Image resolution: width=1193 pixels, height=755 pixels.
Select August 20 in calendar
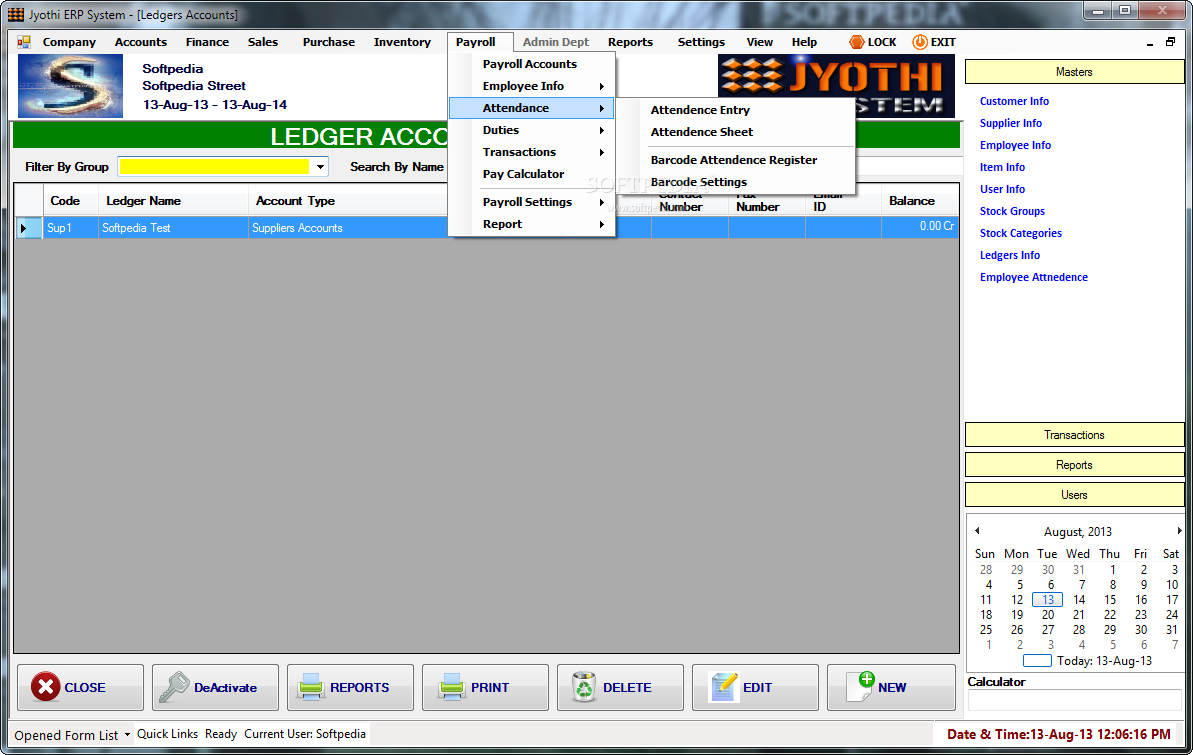tap(1048, 614)
